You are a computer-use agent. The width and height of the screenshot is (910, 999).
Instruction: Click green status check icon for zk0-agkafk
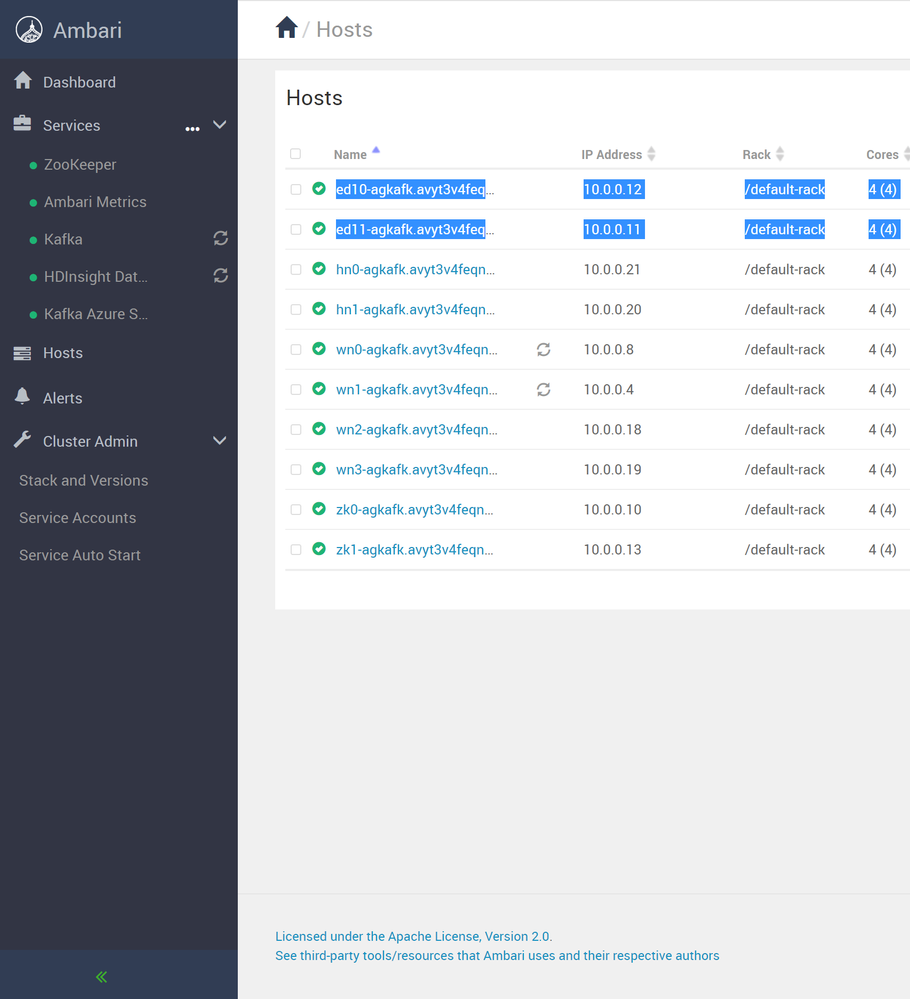pos(319,509)
